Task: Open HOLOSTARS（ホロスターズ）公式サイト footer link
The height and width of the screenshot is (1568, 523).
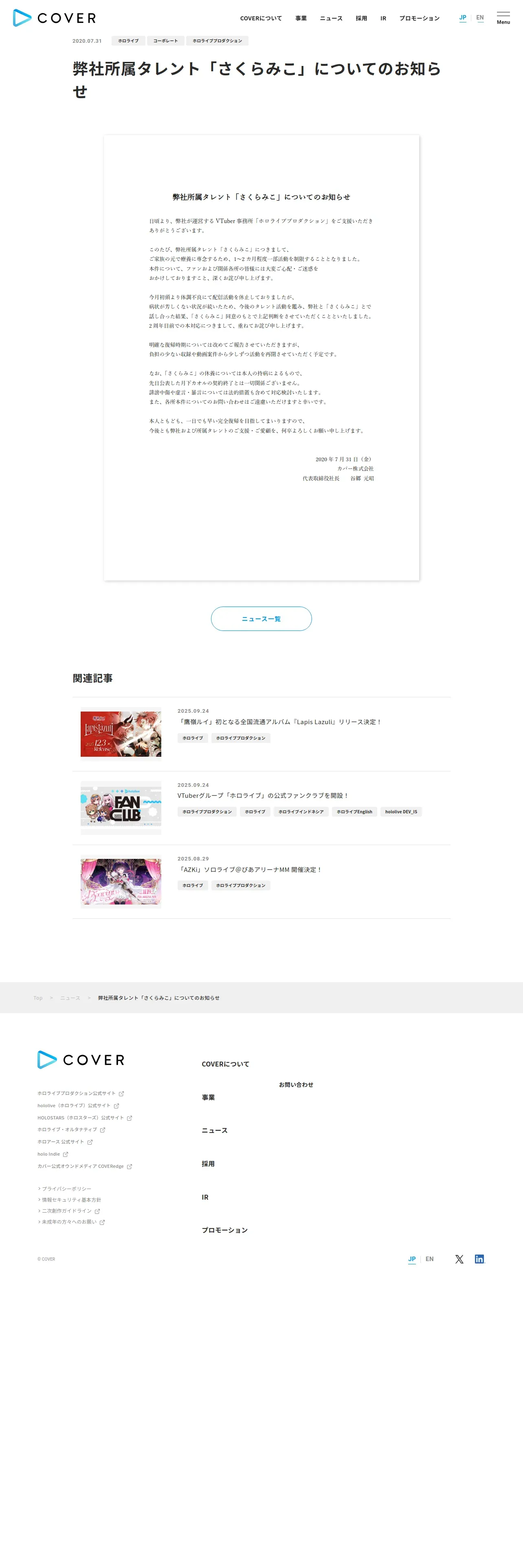Action: 85,1117
